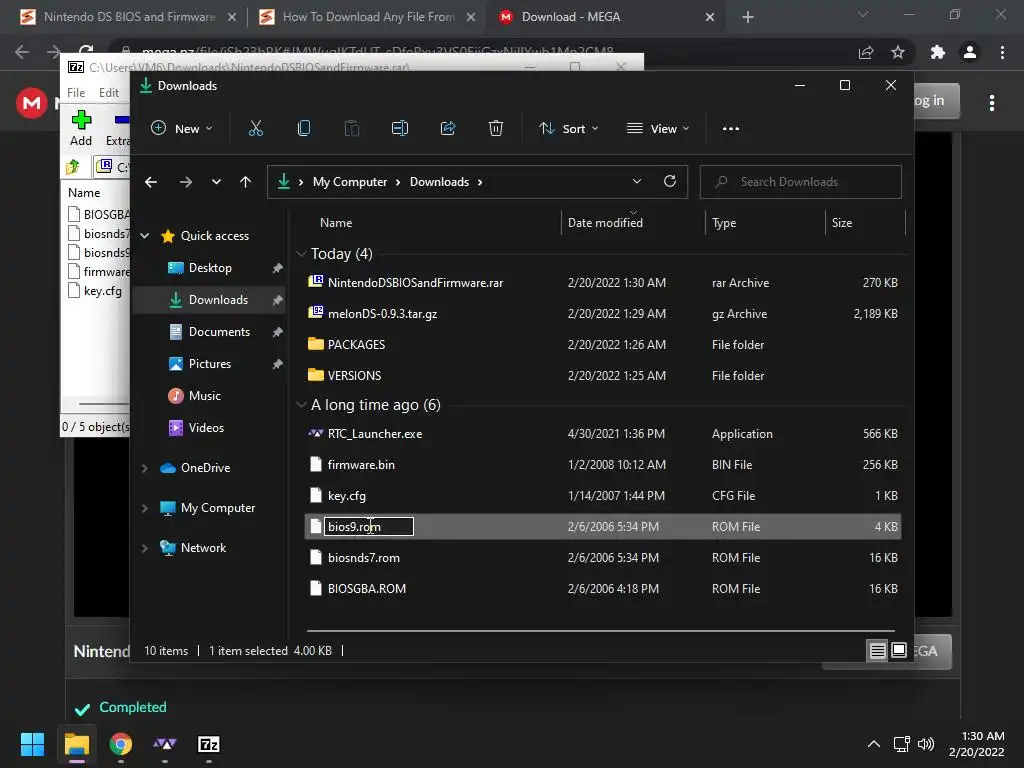Click the volume icon in system tray
This screenshot has width=1024, height=768.
[925, 744]
